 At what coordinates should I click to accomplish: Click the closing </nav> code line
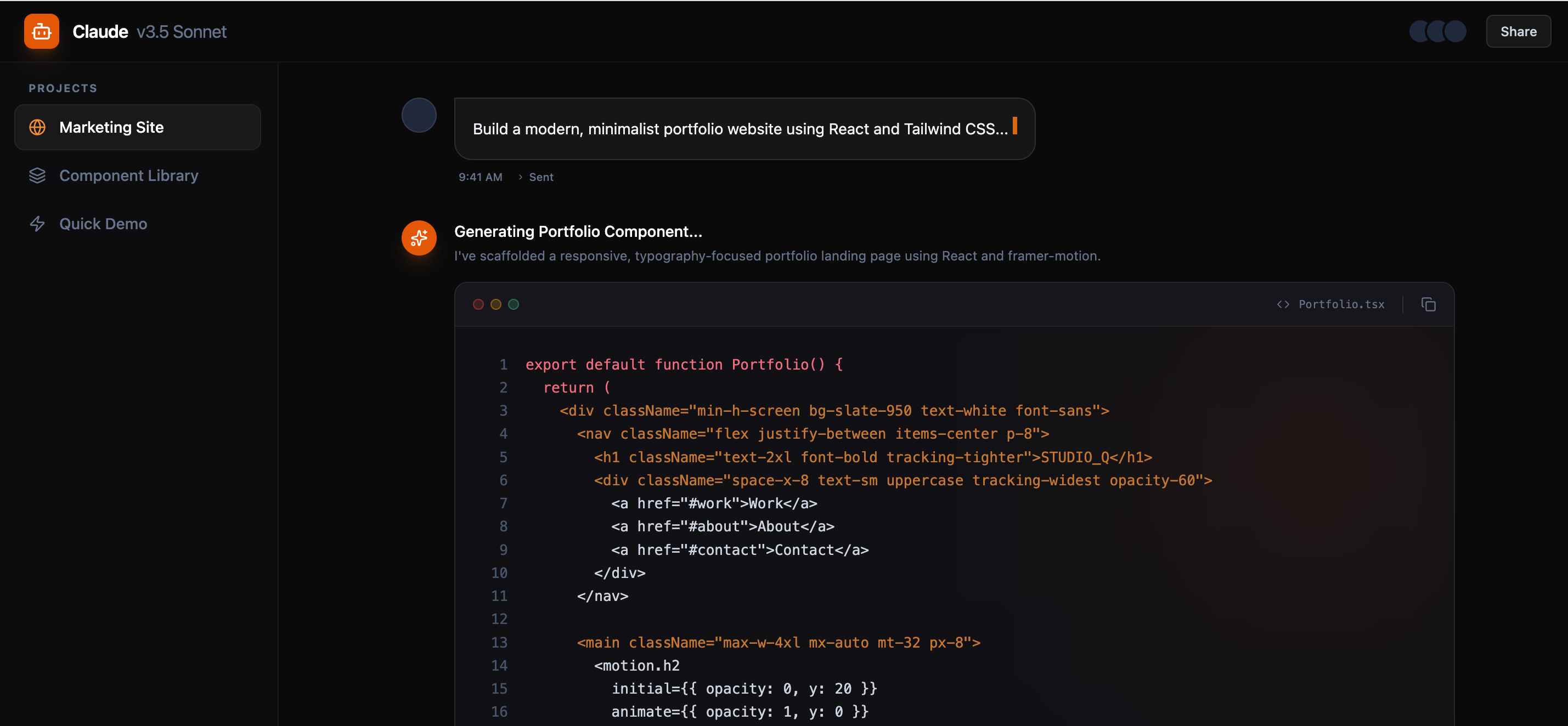[602, 596]
